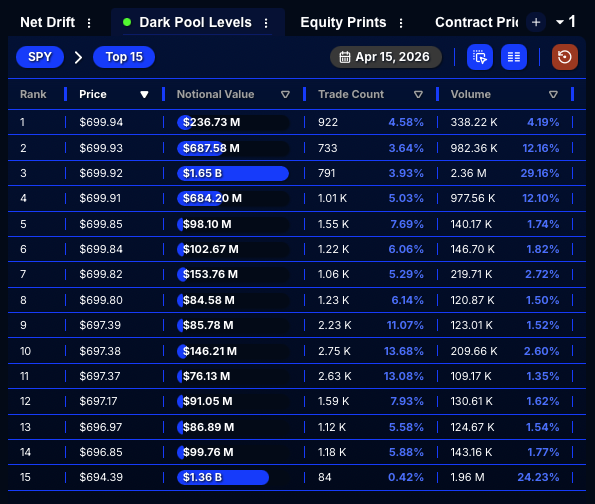Click the $1.65 B notional bar
Screen dimensions: 595x504
pyautogui.click(x=233, y=173)
